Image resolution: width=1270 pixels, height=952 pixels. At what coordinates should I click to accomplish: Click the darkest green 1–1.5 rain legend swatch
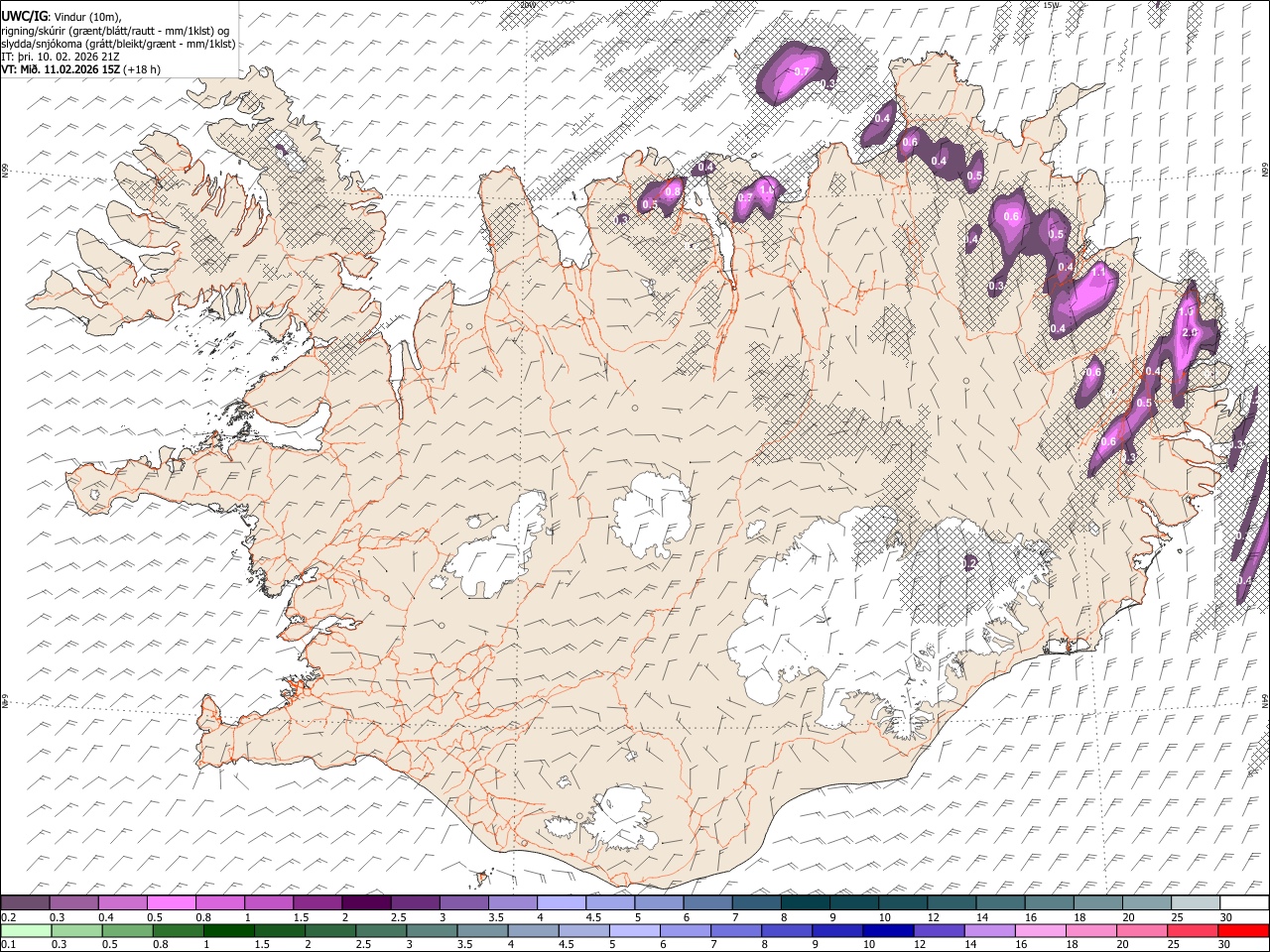coord(228,930)
